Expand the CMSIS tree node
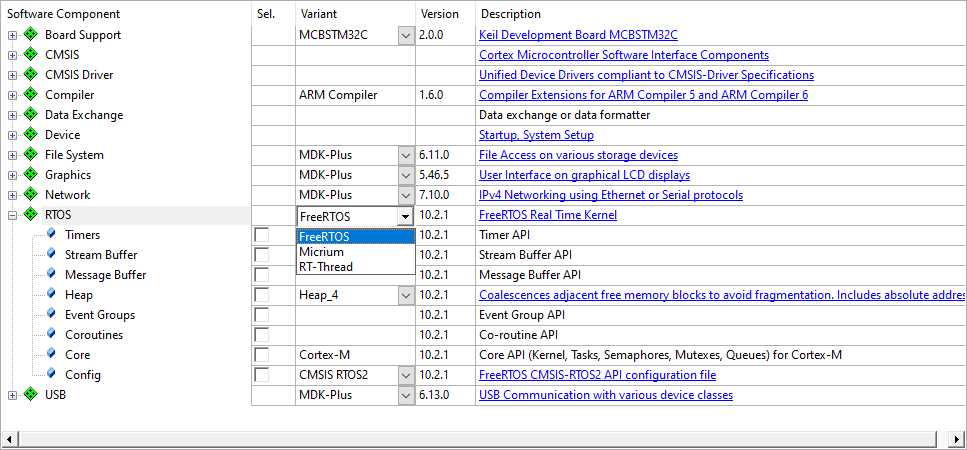 (x=12, y=55)
